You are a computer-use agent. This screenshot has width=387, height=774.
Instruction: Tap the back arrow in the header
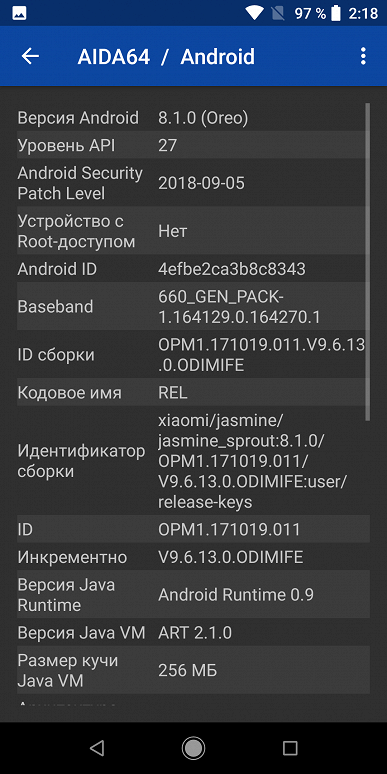click(x=30, y=56)
